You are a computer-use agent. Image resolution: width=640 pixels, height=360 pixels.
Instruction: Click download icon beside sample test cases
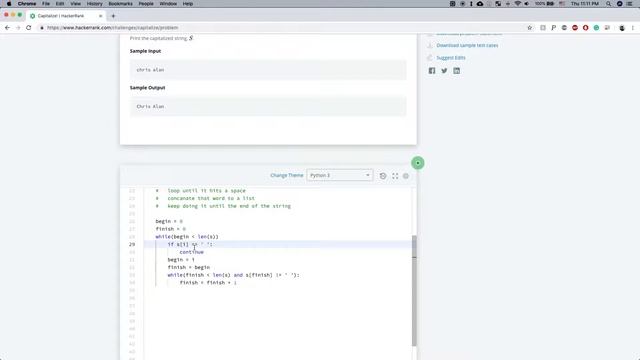pyautogui.click(x=430, y=45)
